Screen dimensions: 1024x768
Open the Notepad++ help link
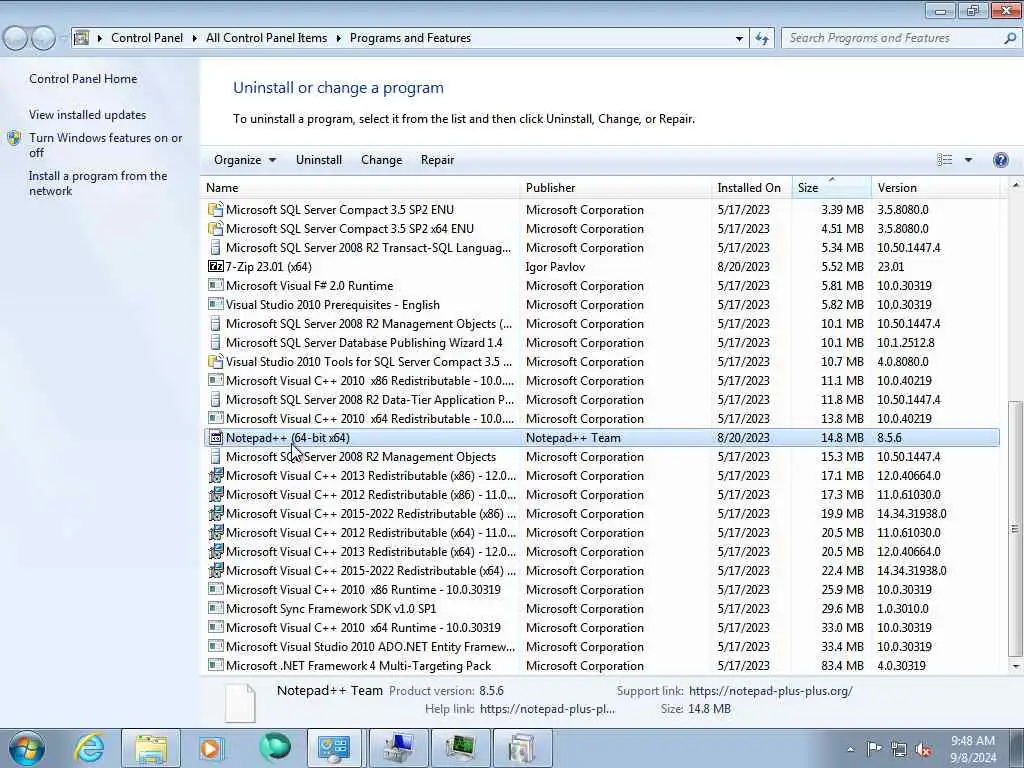(547, 709)
